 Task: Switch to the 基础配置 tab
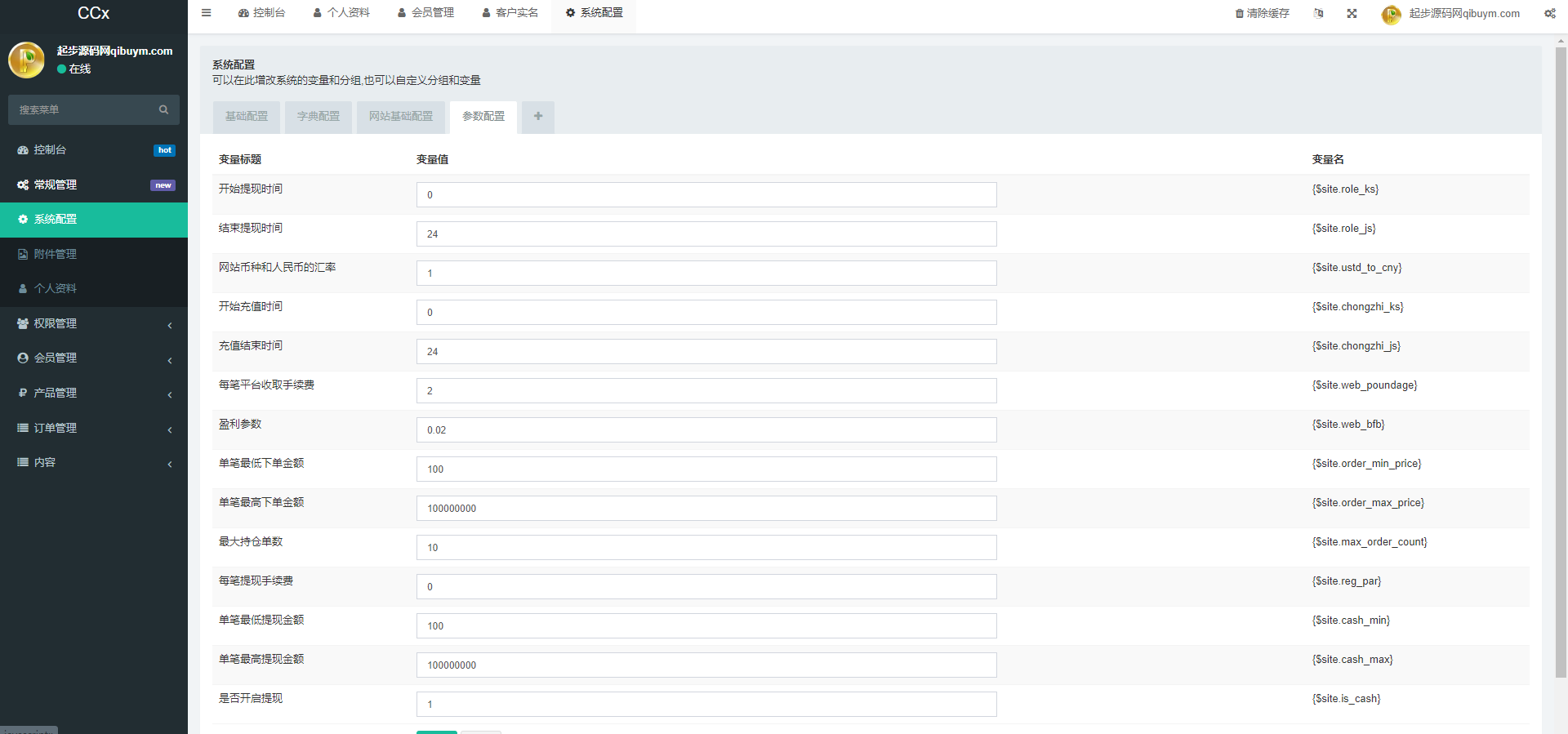pyautogui.click(x=247, y=117)
